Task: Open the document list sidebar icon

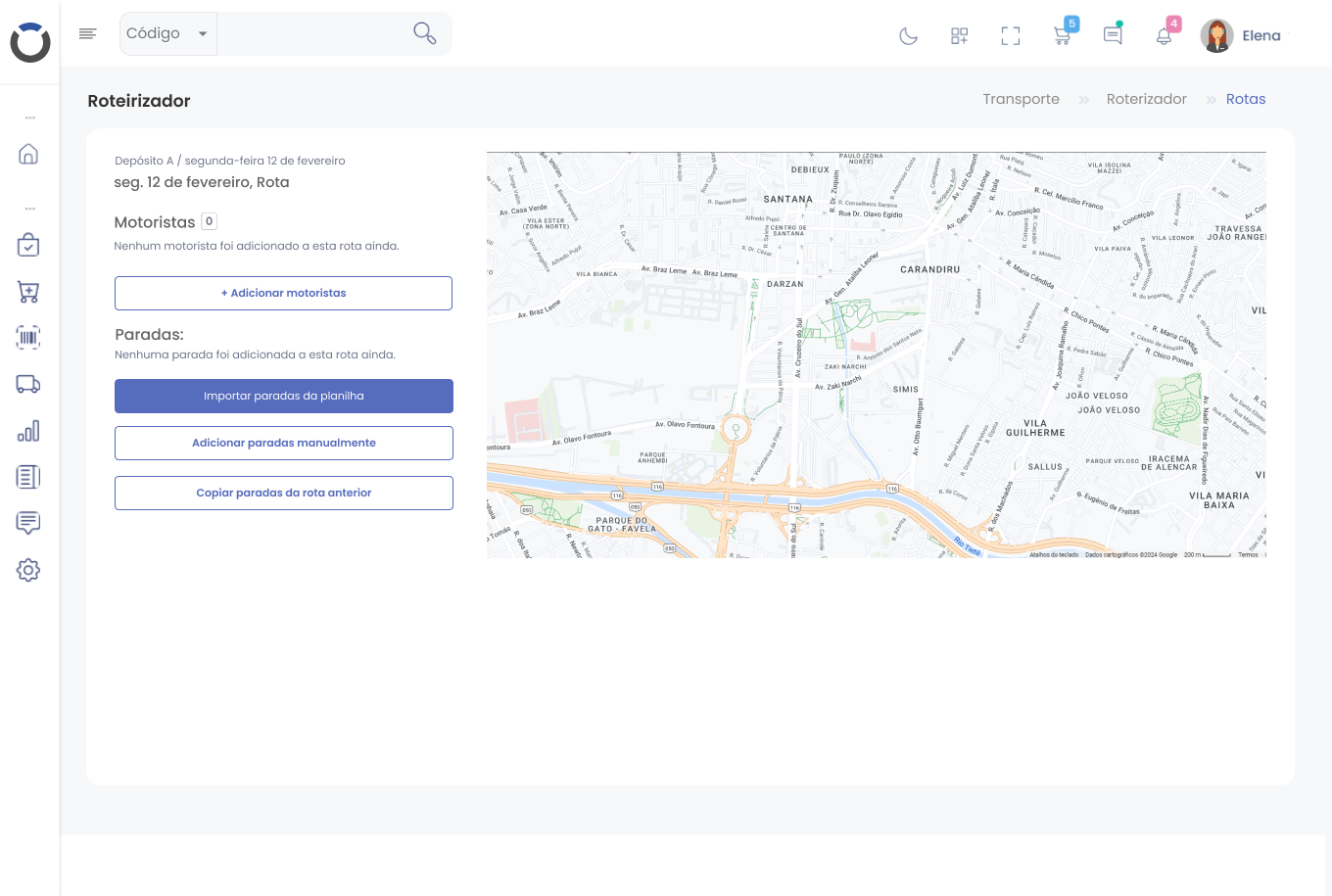Action: tap(28, 477)
